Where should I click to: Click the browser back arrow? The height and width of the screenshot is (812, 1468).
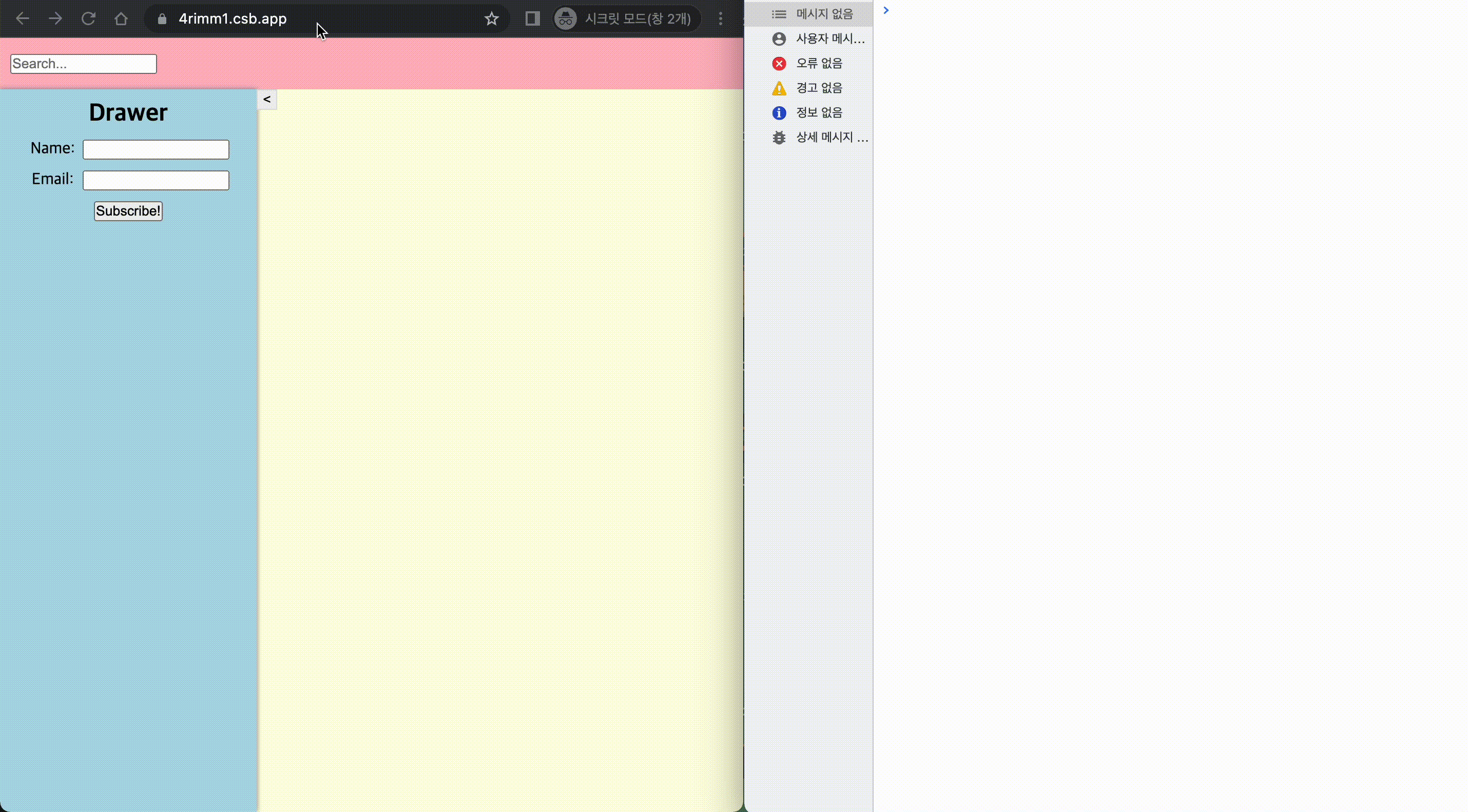22,19
